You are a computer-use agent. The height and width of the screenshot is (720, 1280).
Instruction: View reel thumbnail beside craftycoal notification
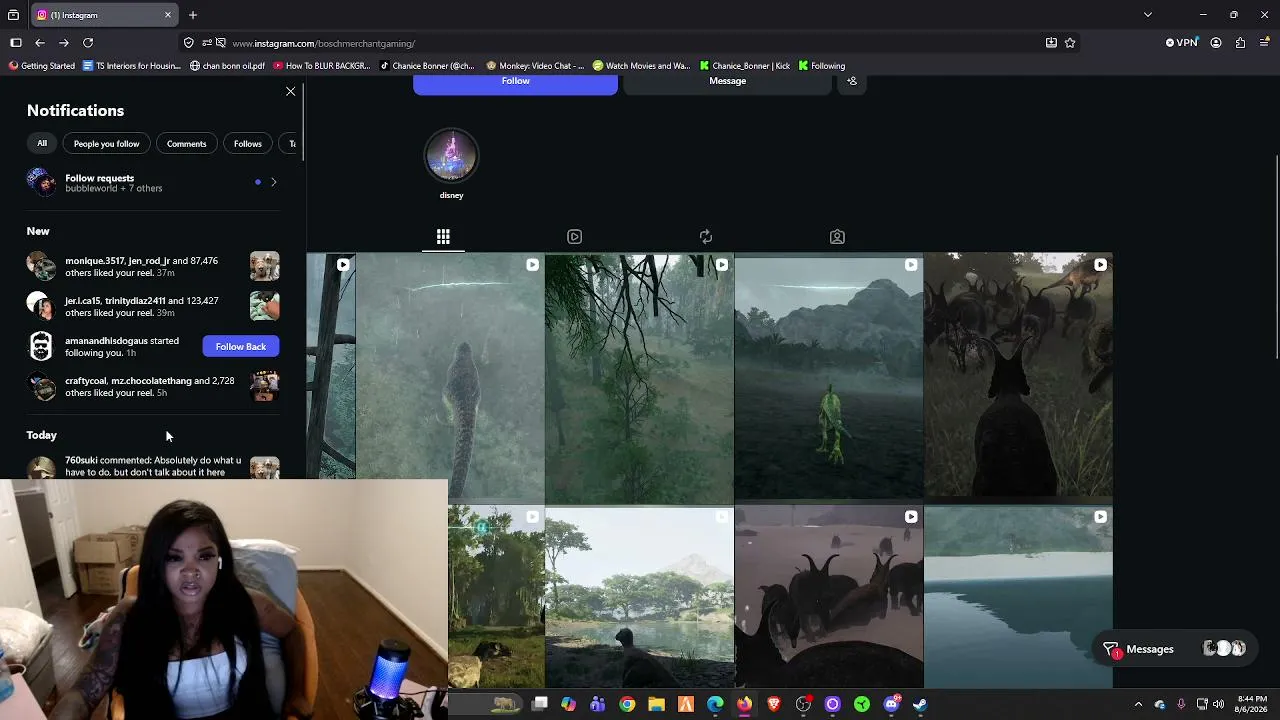click(265, 386)
